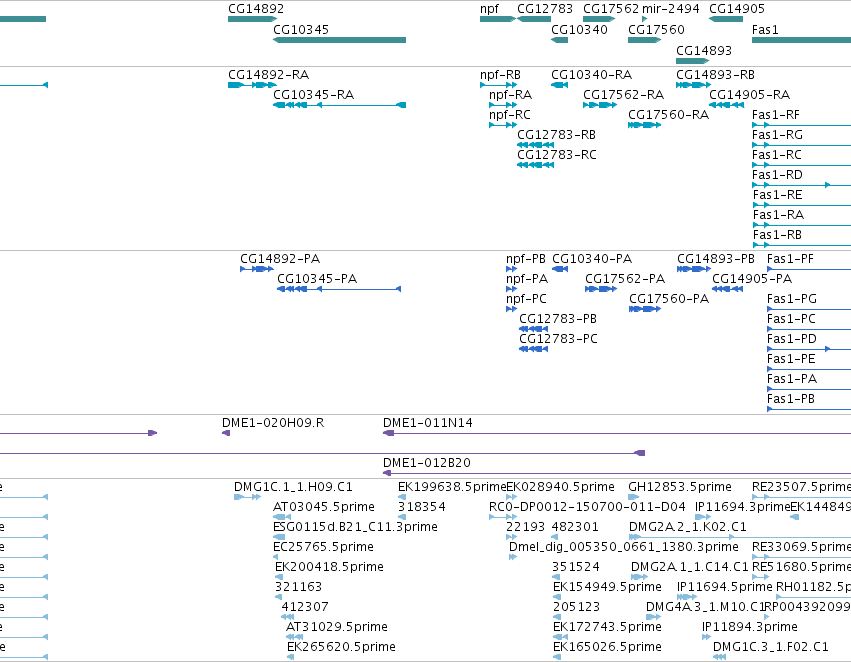
Task: Select the Fas1-PD protein label
Action: 791,340
